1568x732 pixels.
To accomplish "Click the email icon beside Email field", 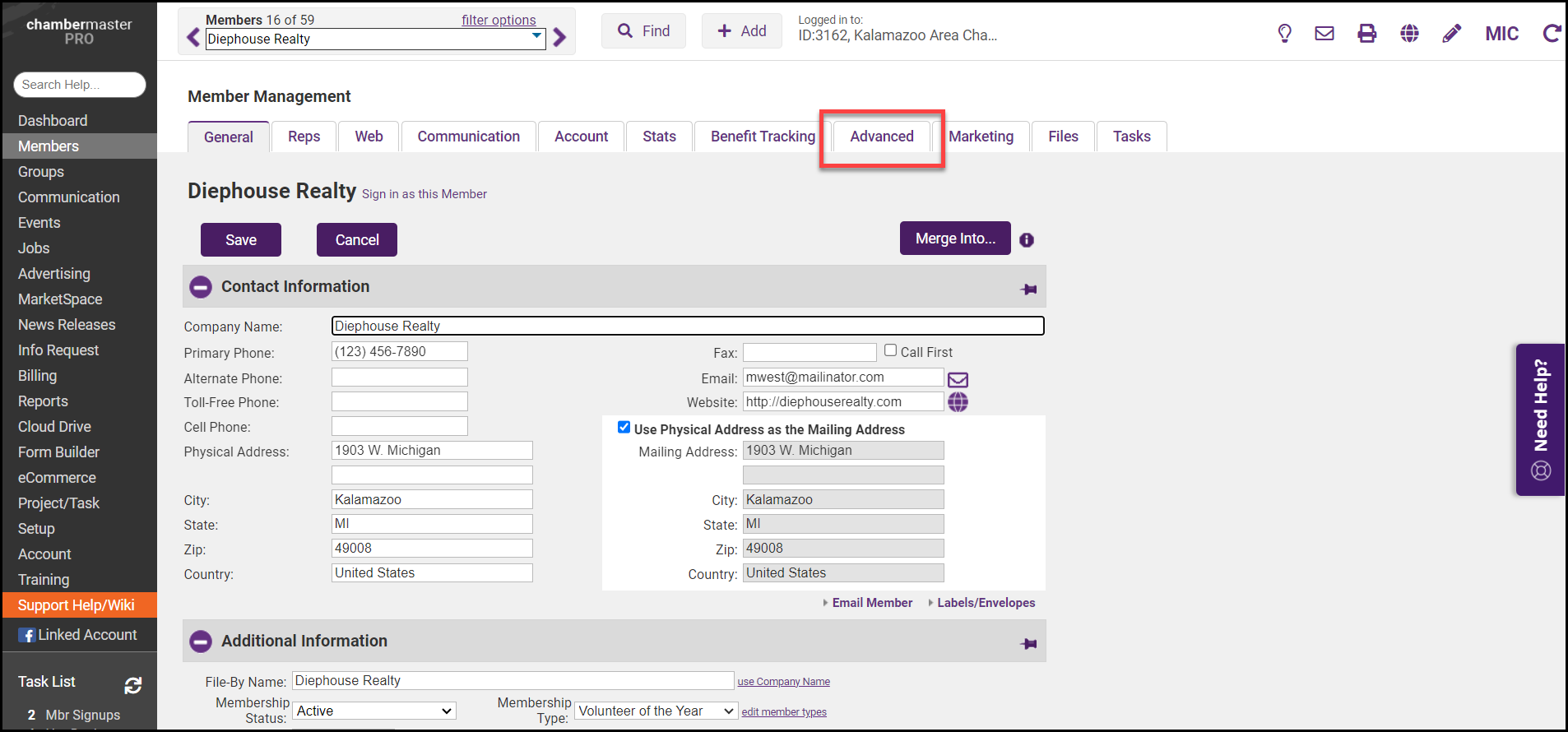I will click(958, 379).
